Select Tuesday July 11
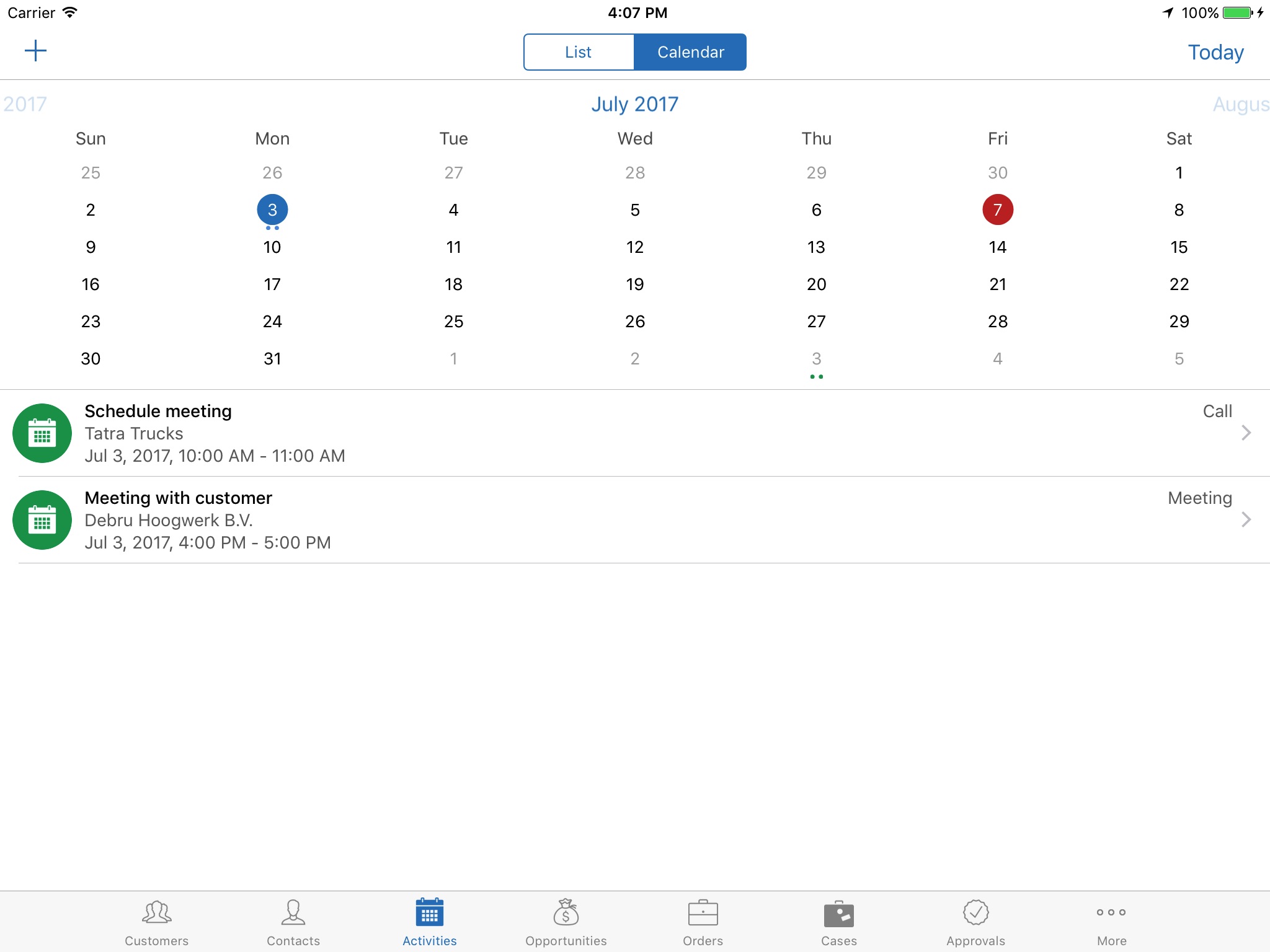This screenshot has width=1270, height=952. [454, 247]
